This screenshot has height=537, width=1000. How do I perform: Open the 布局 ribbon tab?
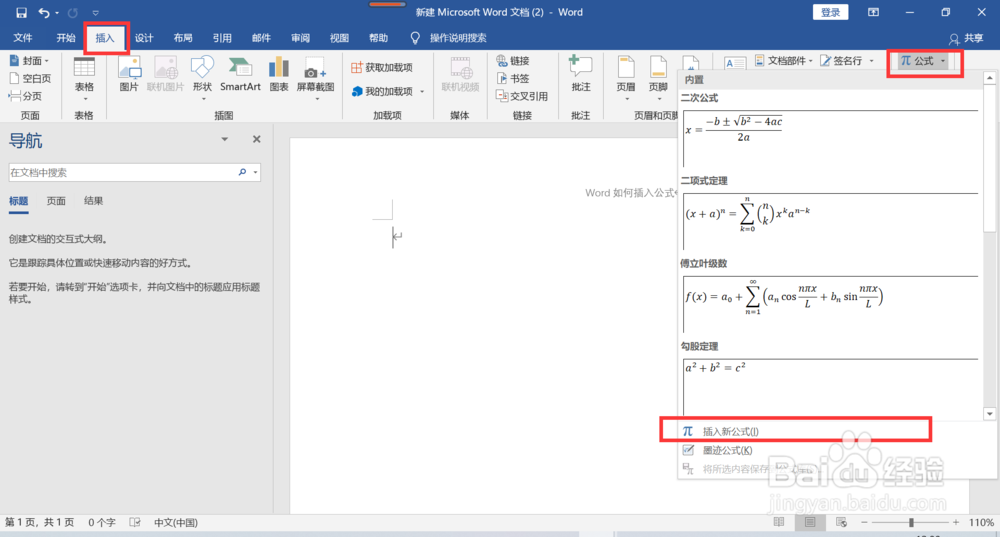click(183, 38)
